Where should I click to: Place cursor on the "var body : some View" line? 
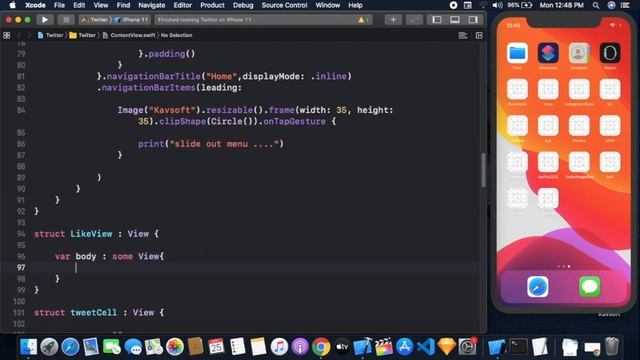109,256
